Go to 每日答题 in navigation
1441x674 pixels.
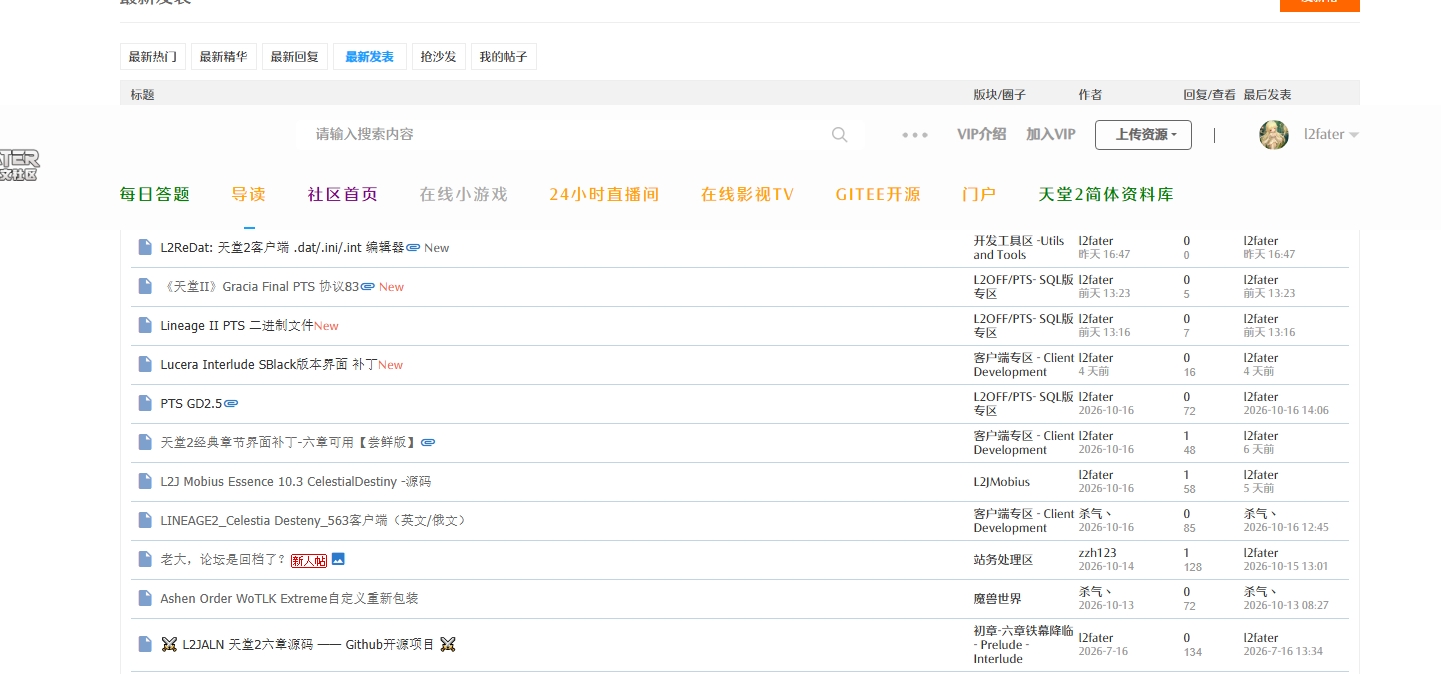pyautogui.click(x=155, y=194)
